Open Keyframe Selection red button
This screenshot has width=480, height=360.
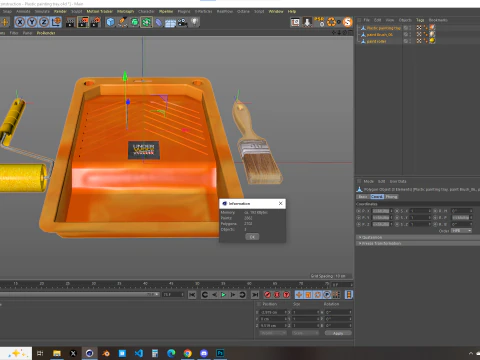[x=287, y=295]
